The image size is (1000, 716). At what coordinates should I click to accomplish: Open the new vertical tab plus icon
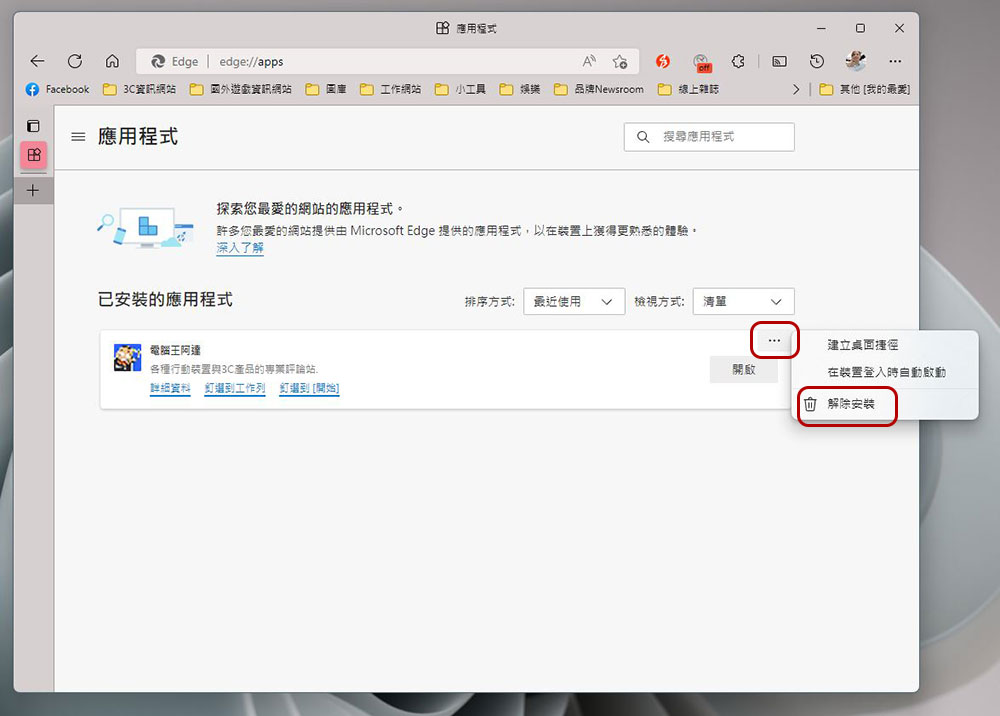[33, 190]
